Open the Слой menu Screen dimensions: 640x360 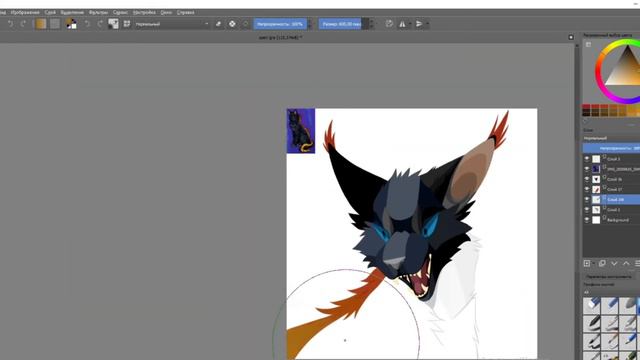[x=50, y=12]
